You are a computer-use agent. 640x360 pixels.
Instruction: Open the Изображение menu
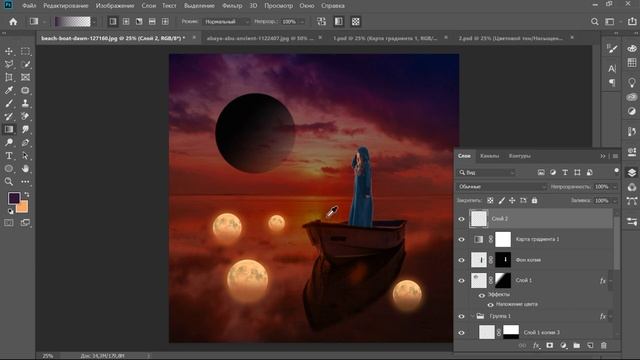click(115, 6)
